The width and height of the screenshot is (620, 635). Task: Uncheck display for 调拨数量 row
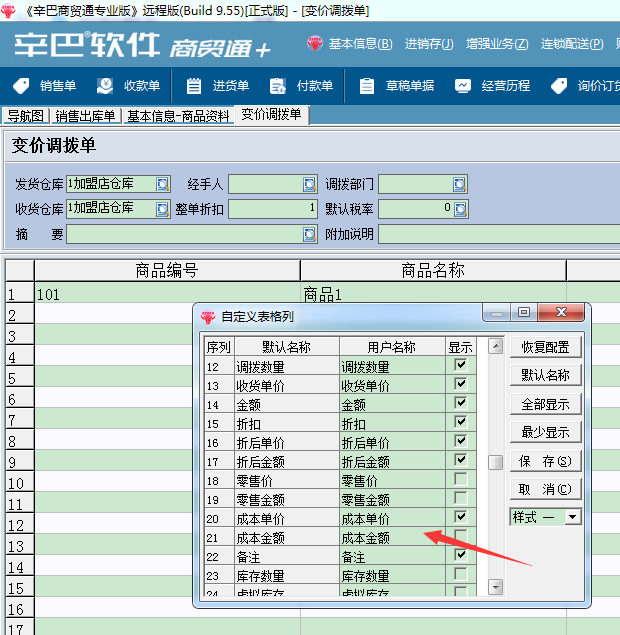(x=460, y=365)
